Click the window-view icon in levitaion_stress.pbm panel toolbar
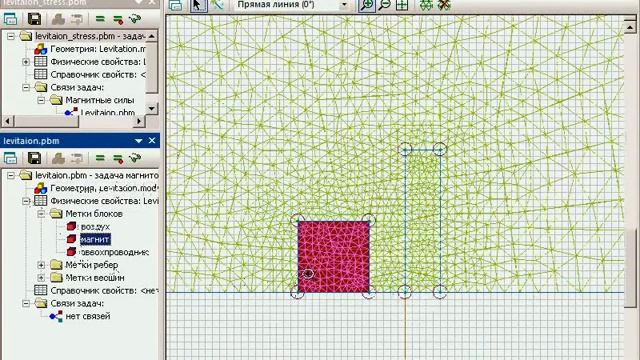The image size is (640, 360). tap(10, 19)
